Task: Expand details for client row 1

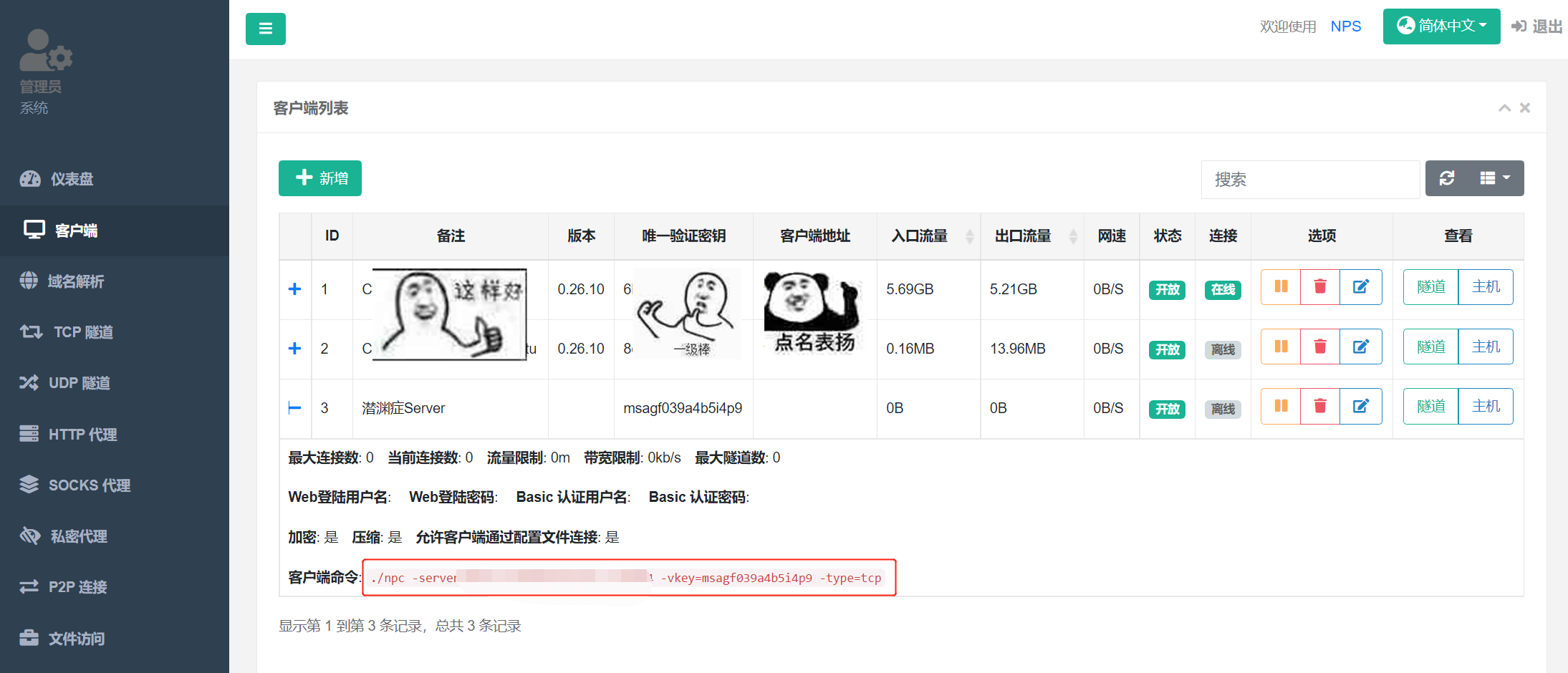Action: (294, 289)
